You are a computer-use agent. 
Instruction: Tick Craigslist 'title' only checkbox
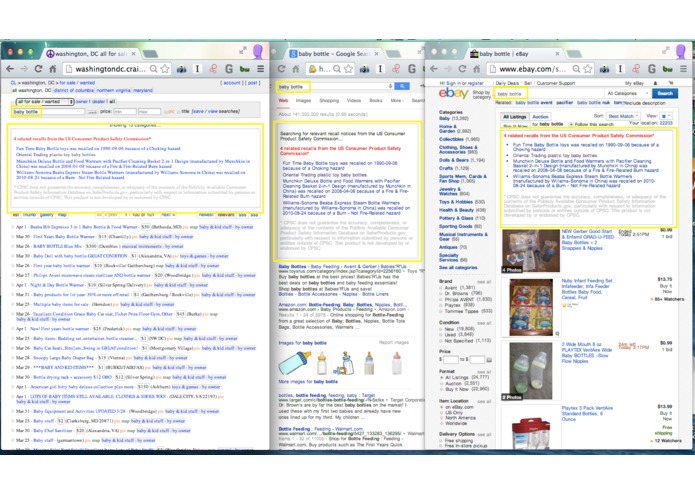coord(179,112)
